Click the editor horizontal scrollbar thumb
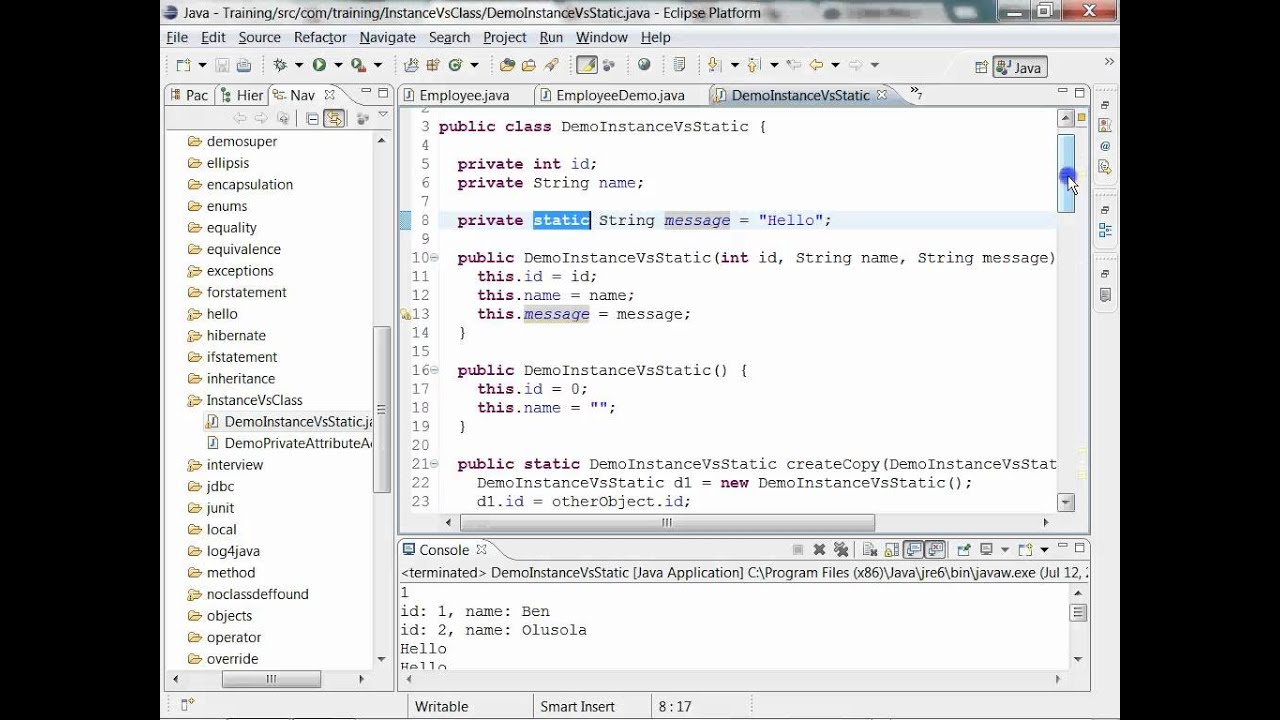 coord(667,522)
